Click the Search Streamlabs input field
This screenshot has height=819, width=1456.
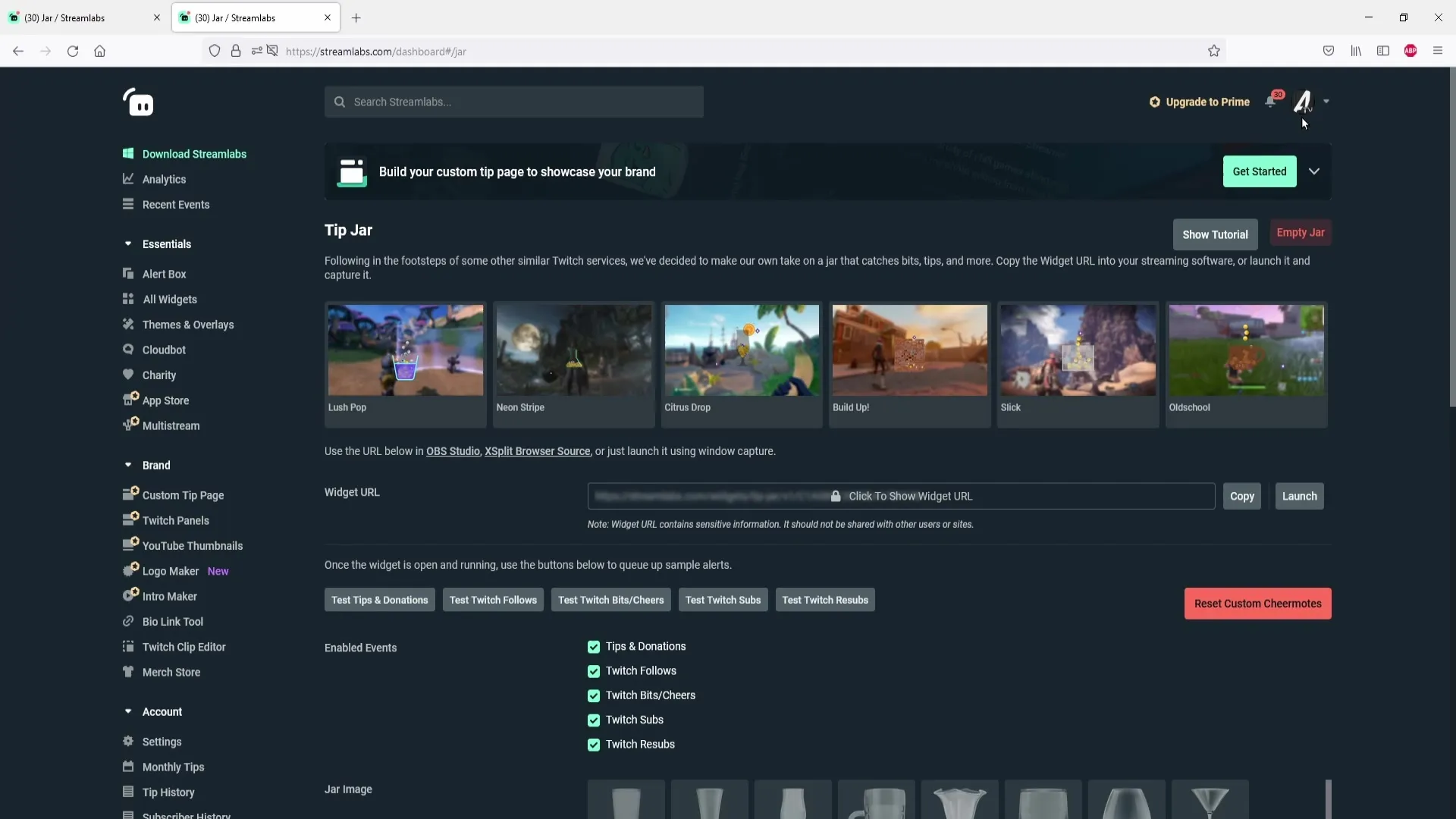click(x=514, y=102)
